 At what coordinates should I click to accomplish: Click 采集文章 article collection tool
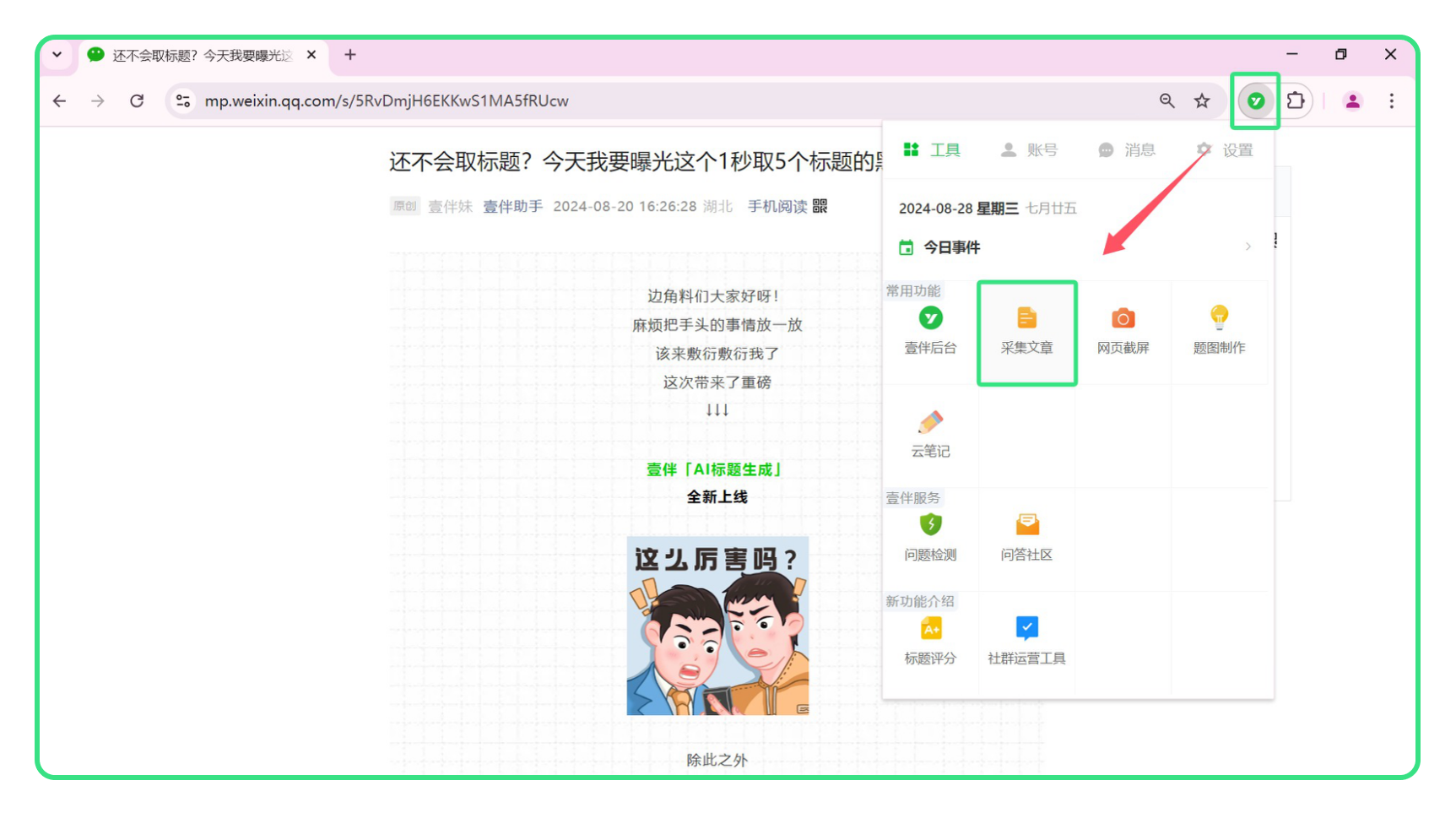[1026, 331]
